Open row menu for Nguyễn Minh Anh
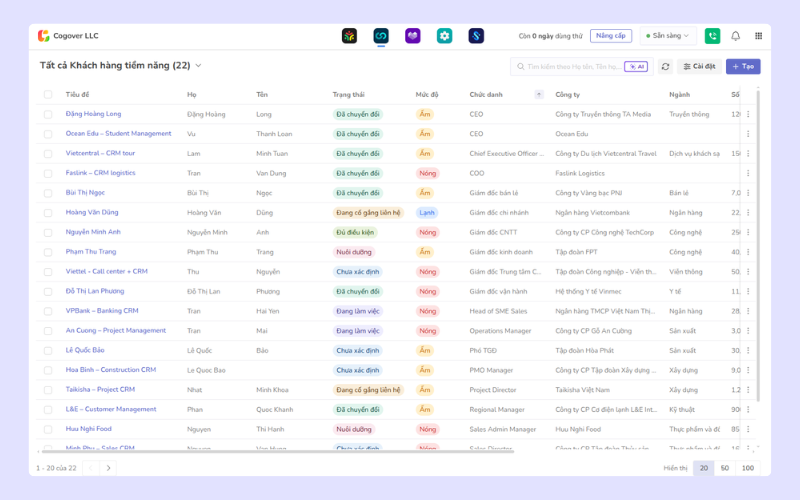Image resolution: width=800 pixels, height=500 pixels. (x=748, y=232)
